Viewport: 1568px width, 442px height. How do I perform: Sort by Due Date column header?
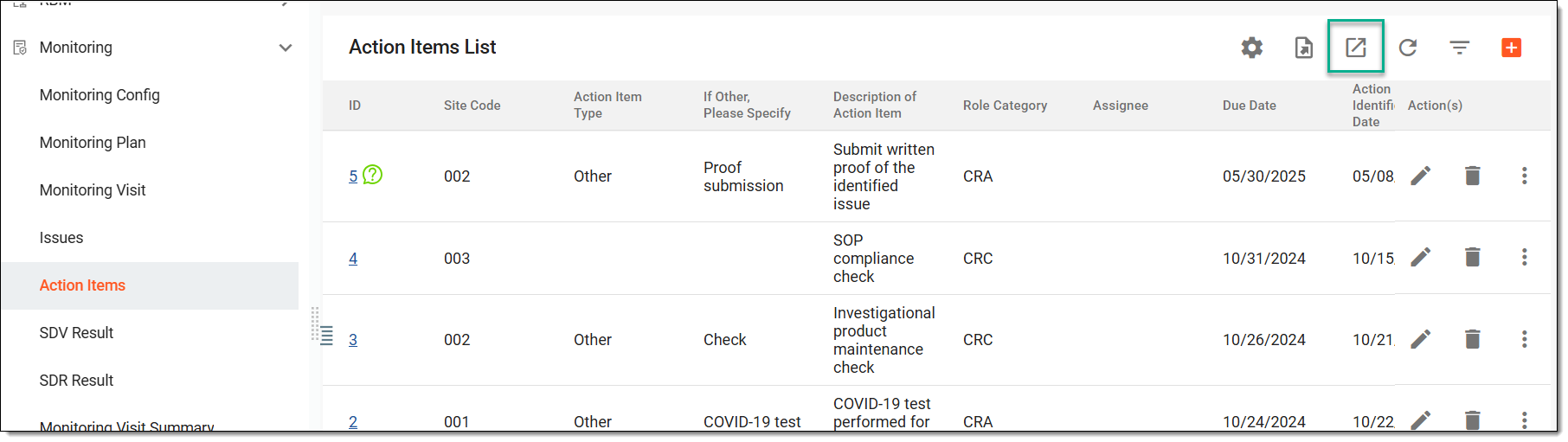coord(1250,106)
